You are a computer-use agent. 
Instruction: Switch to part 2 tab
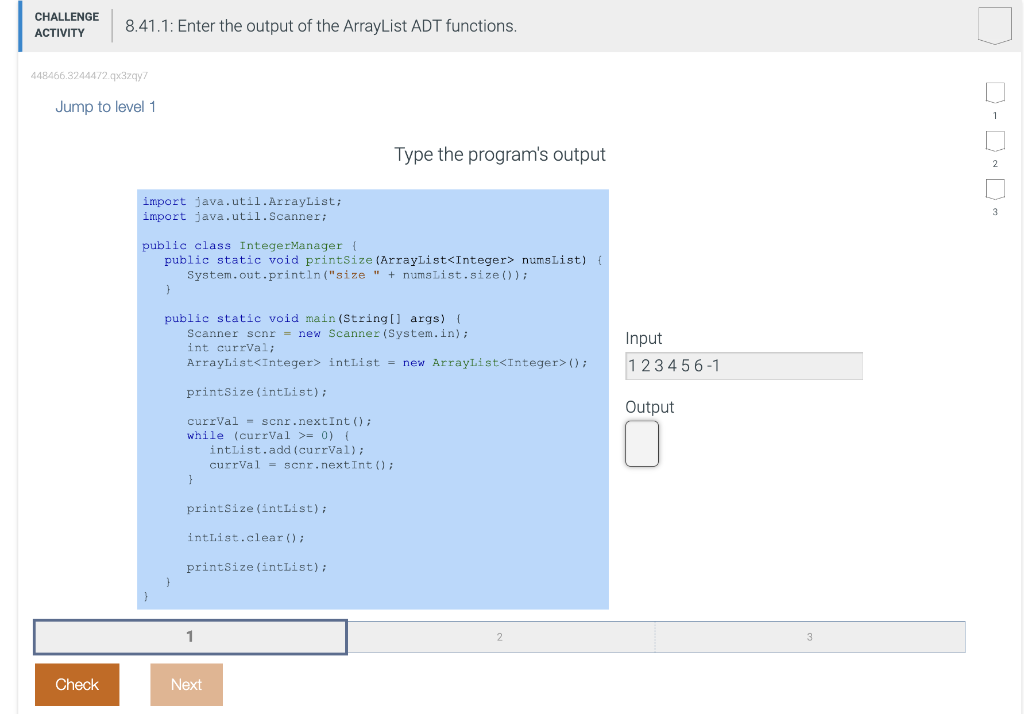tap(500, 636)
